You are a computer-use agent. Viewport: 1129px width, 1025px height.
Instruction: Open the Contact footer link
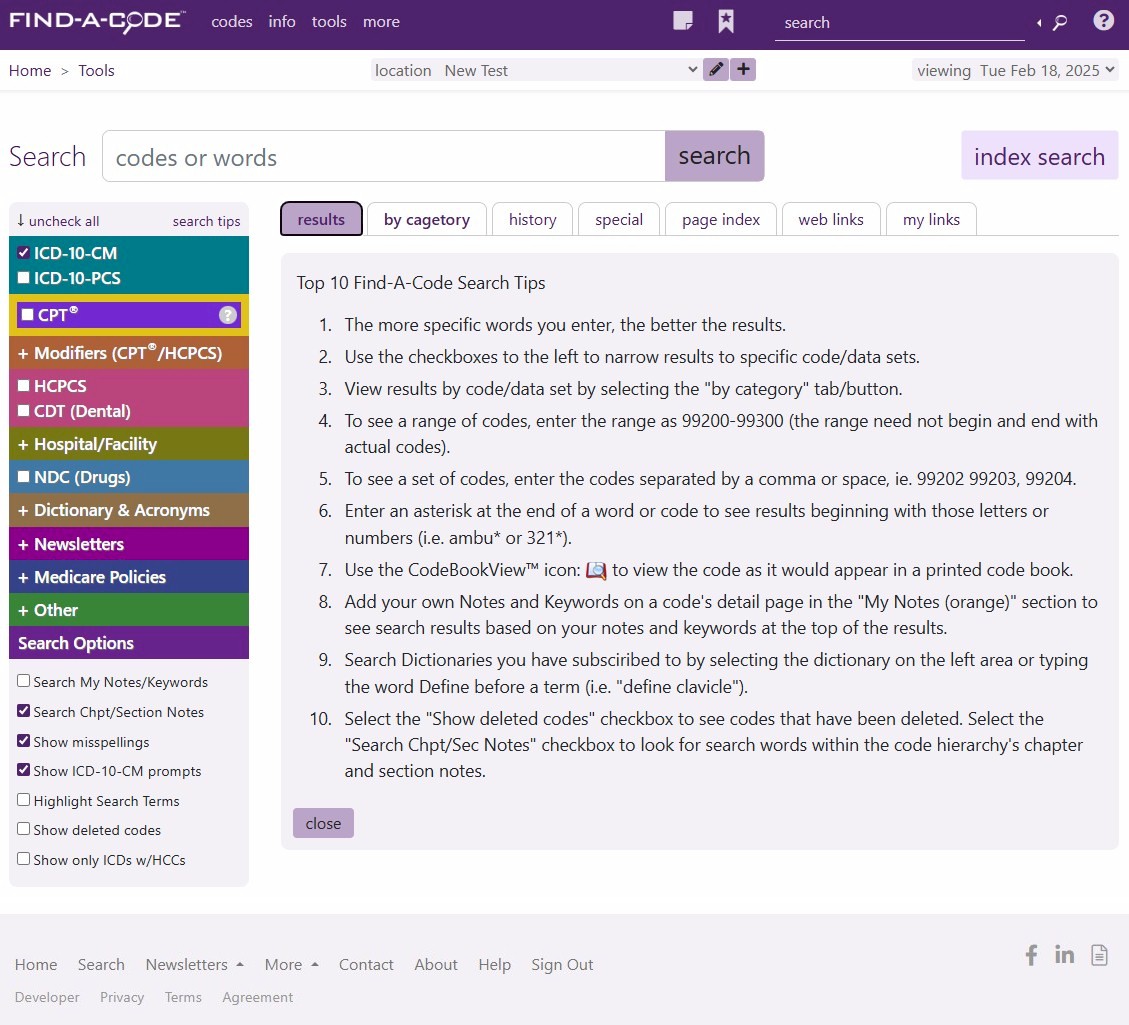click(366, 965)
